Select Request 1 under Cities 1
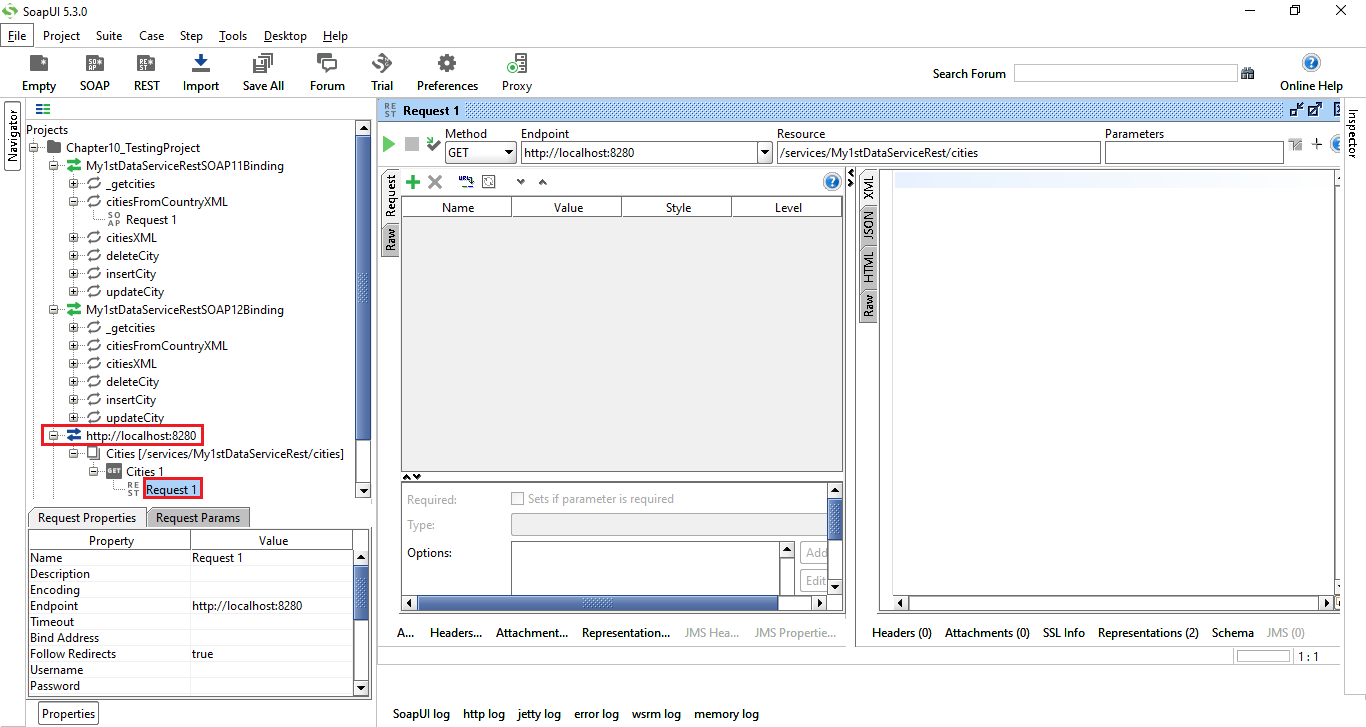The width and height of the screenshot is (1366, 727). [172, 490]
